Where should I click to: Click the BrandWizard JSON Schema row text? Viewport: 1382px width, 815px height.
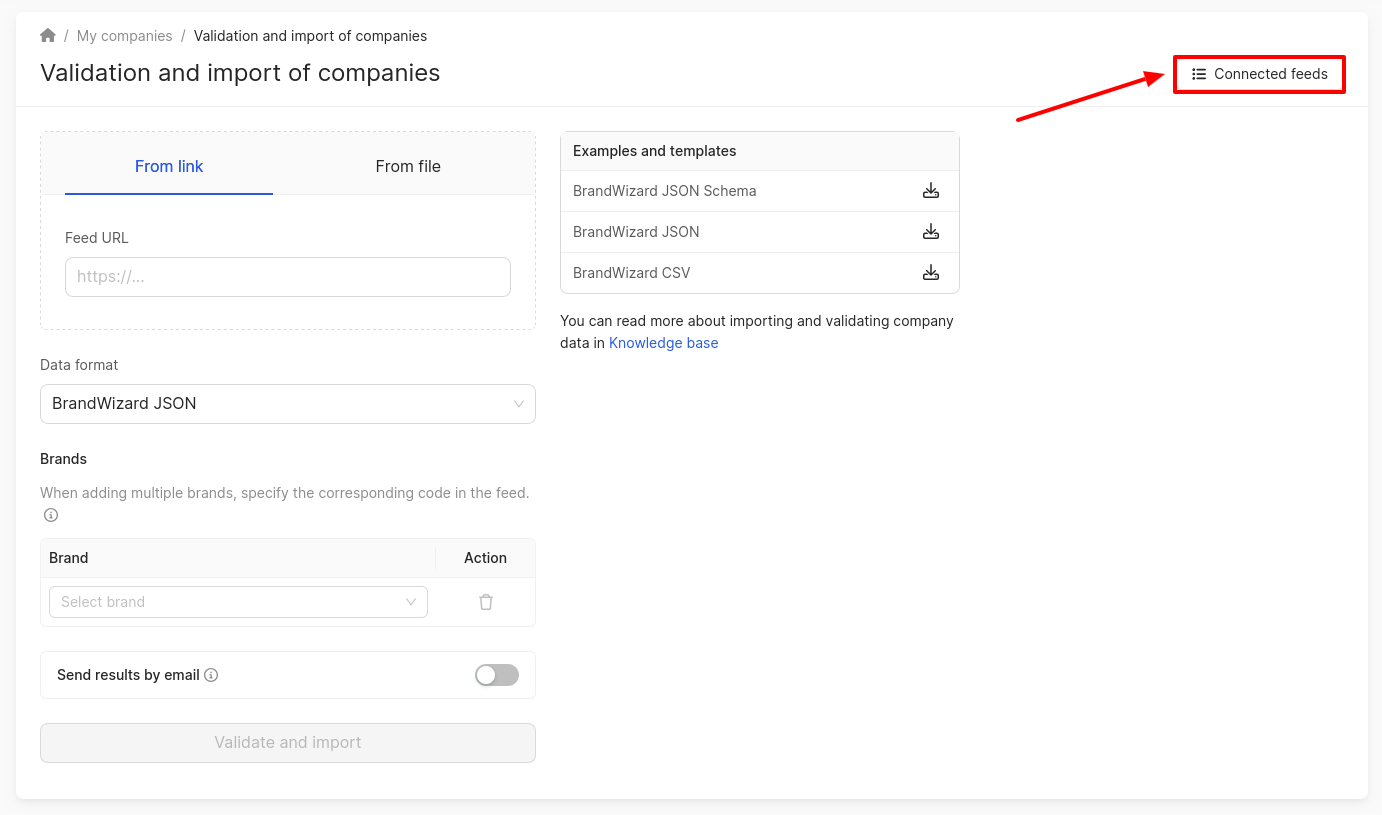665,191
